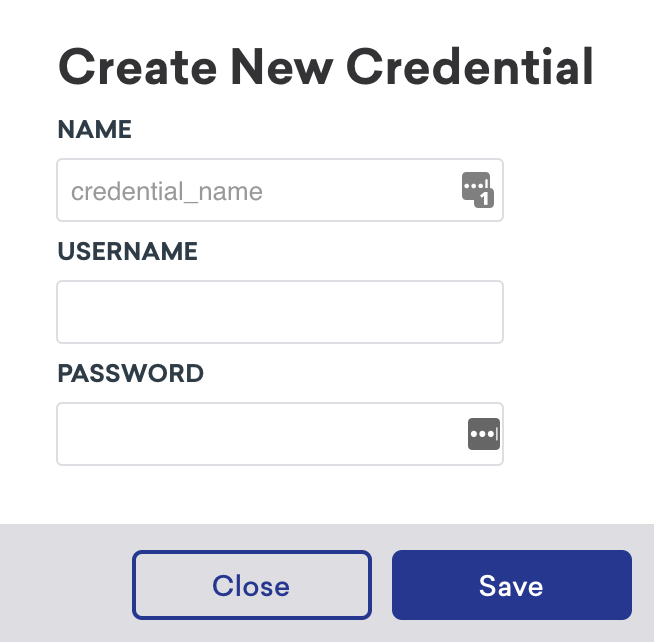Click the NAME field label

point(95,129)
